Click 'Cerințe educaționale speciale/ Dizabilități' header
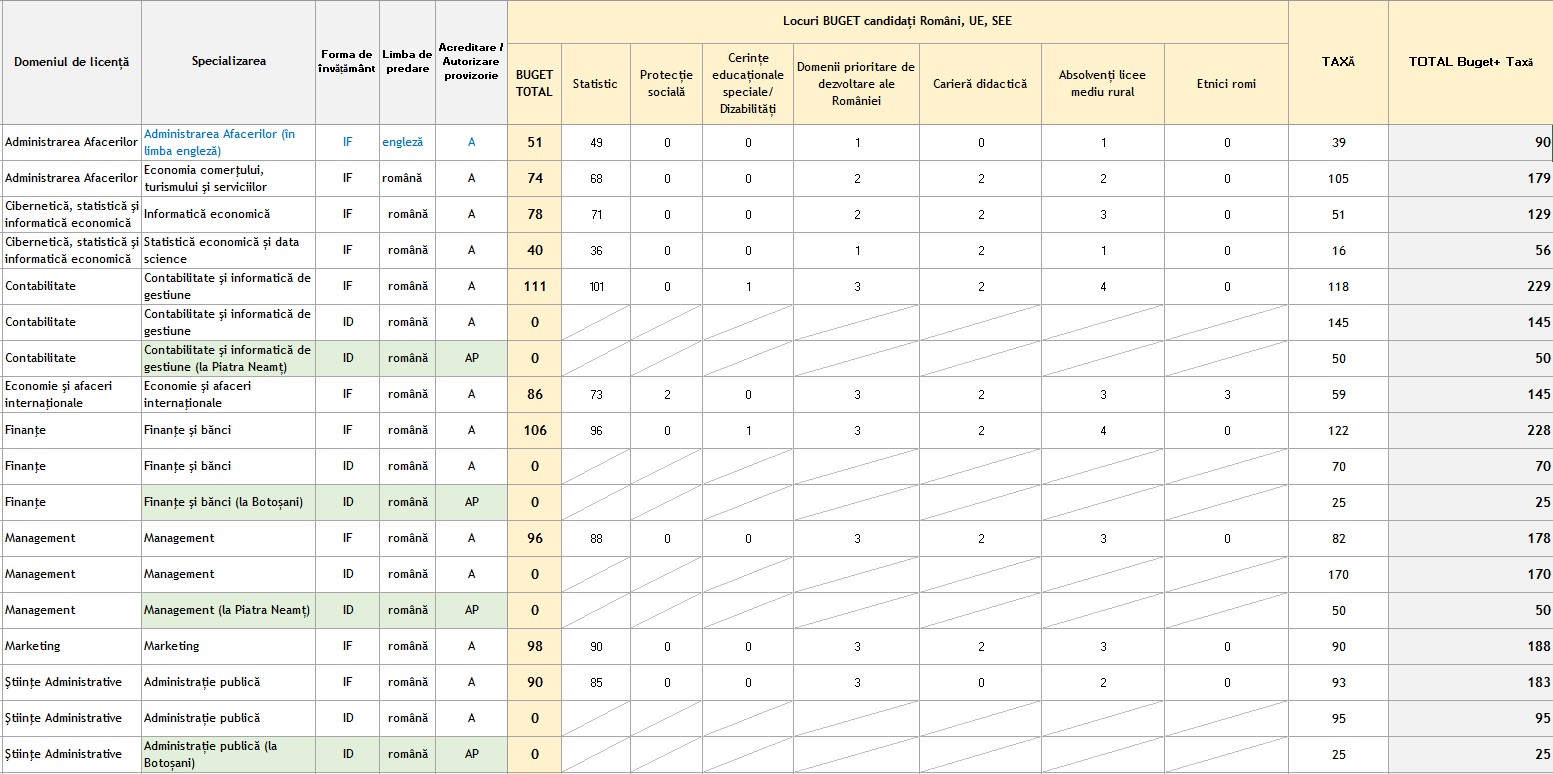1553x774 pixels. [x=747, y=84]
